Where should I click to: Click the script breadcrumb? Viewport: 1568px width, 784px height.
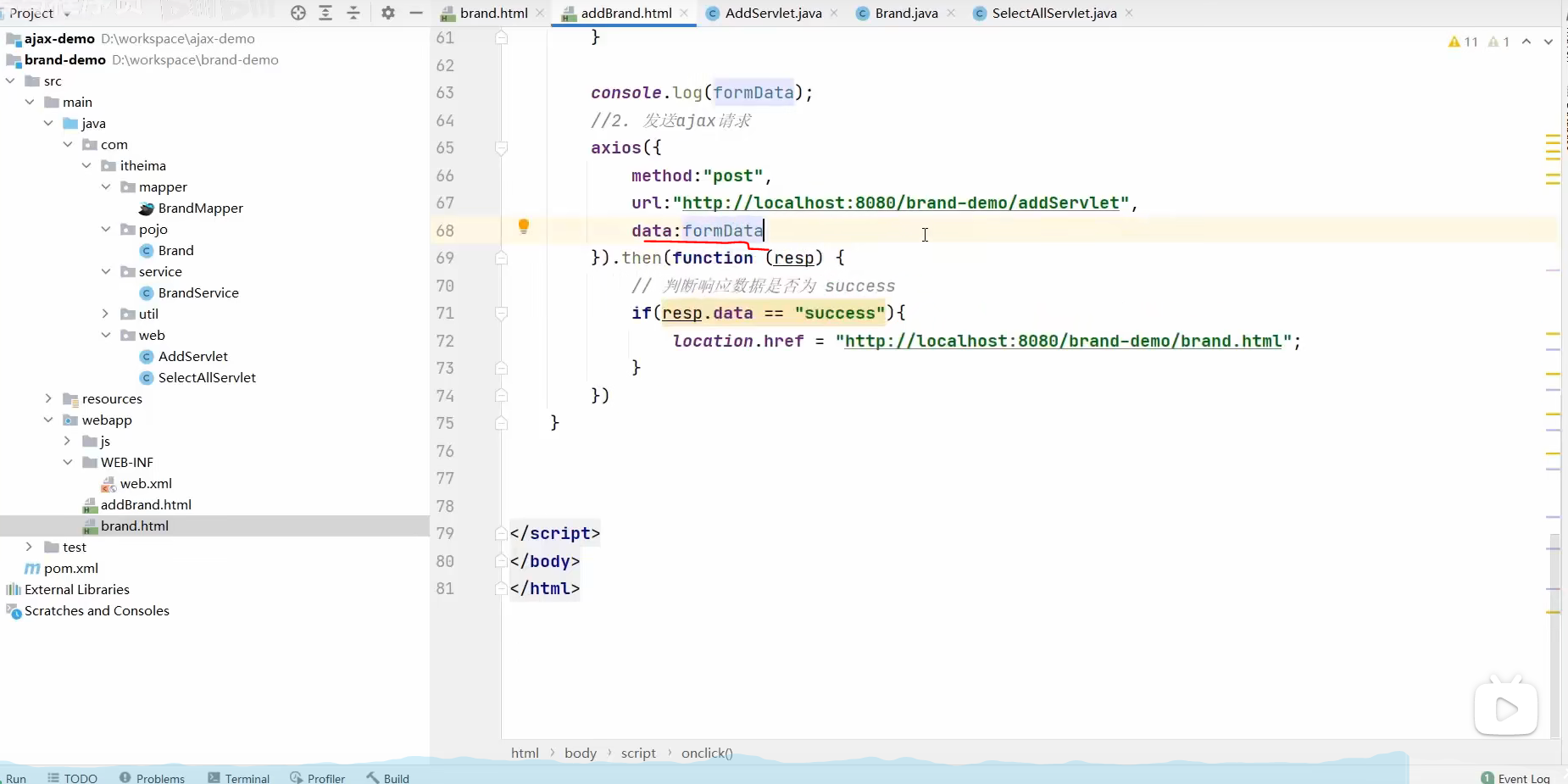638,753
